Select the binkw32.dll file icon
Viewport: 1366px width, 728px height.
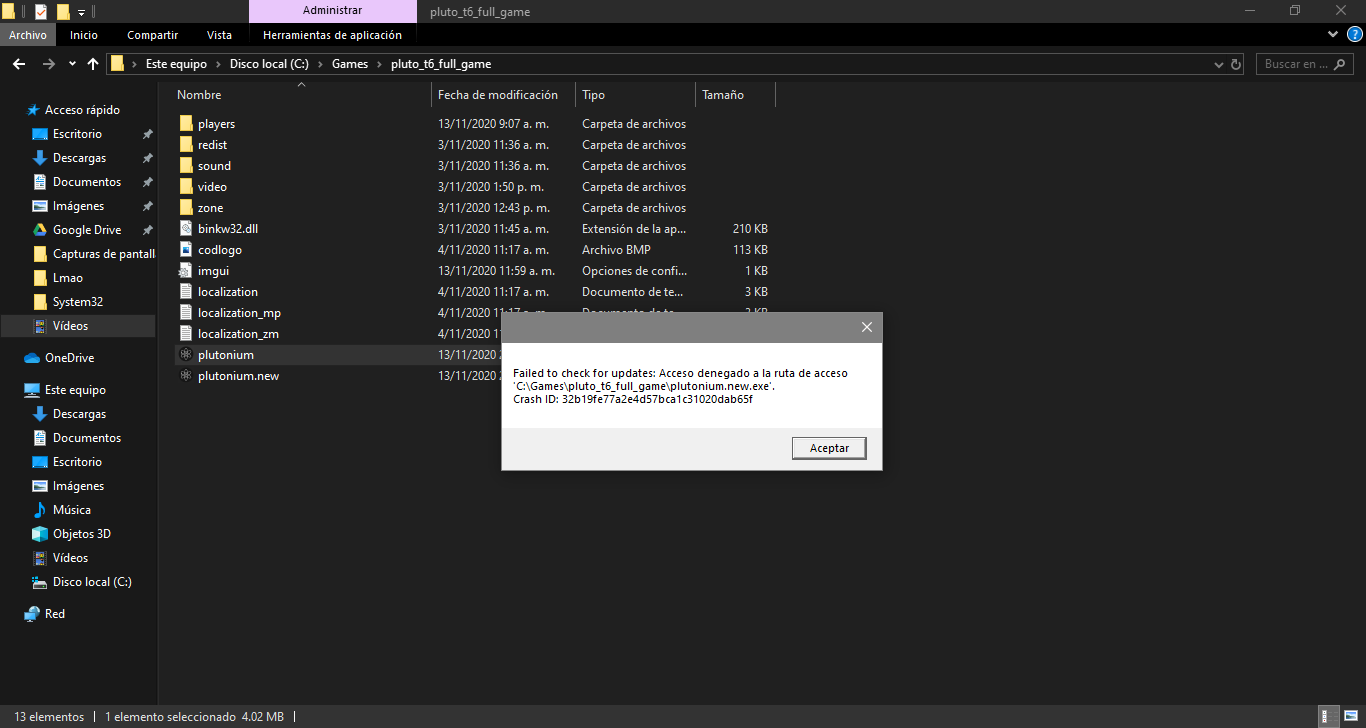tap(186, 229)
